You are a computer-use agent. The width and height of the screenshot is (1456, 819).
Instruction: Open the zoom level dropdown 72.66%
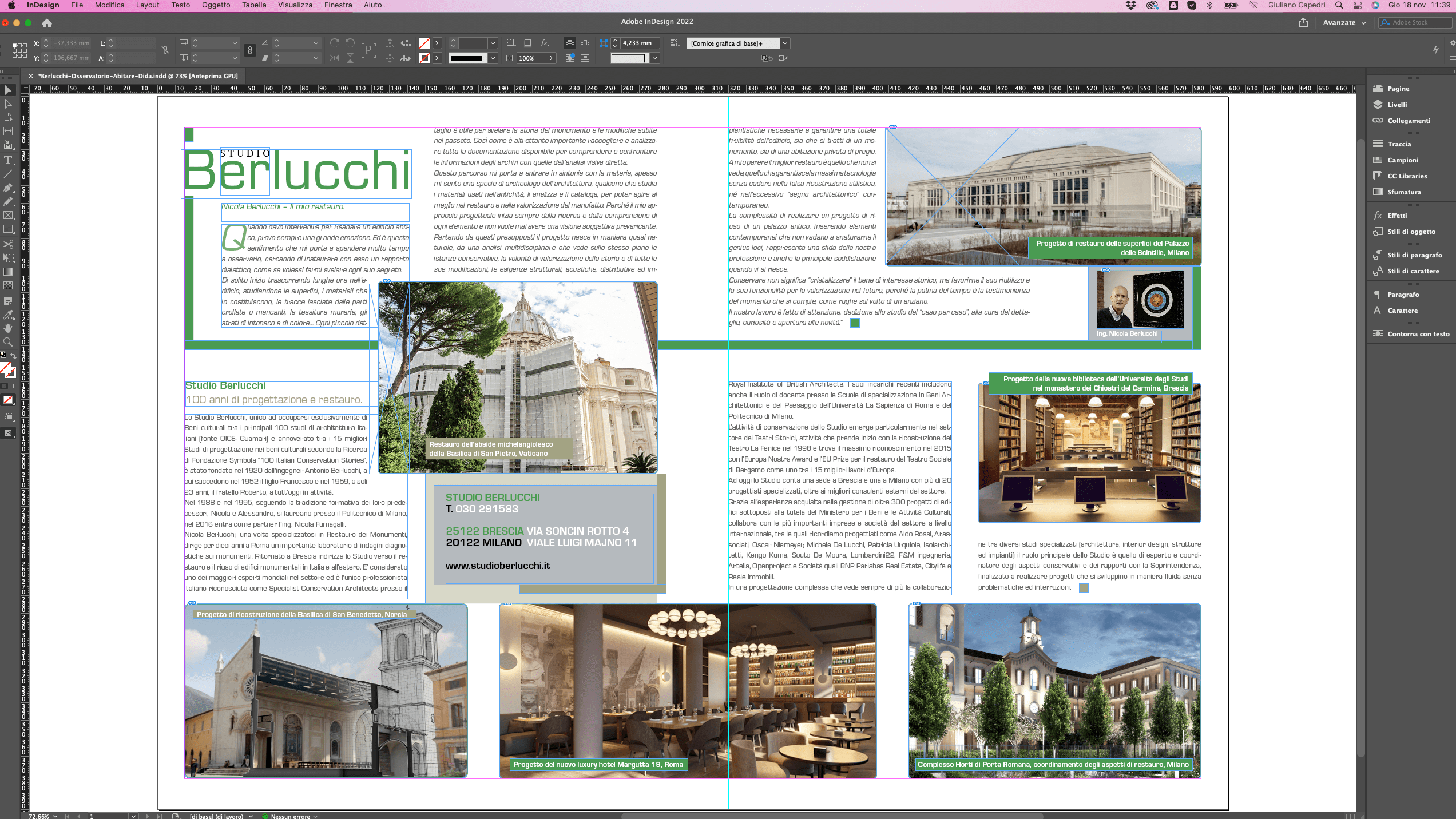point(55,816)
